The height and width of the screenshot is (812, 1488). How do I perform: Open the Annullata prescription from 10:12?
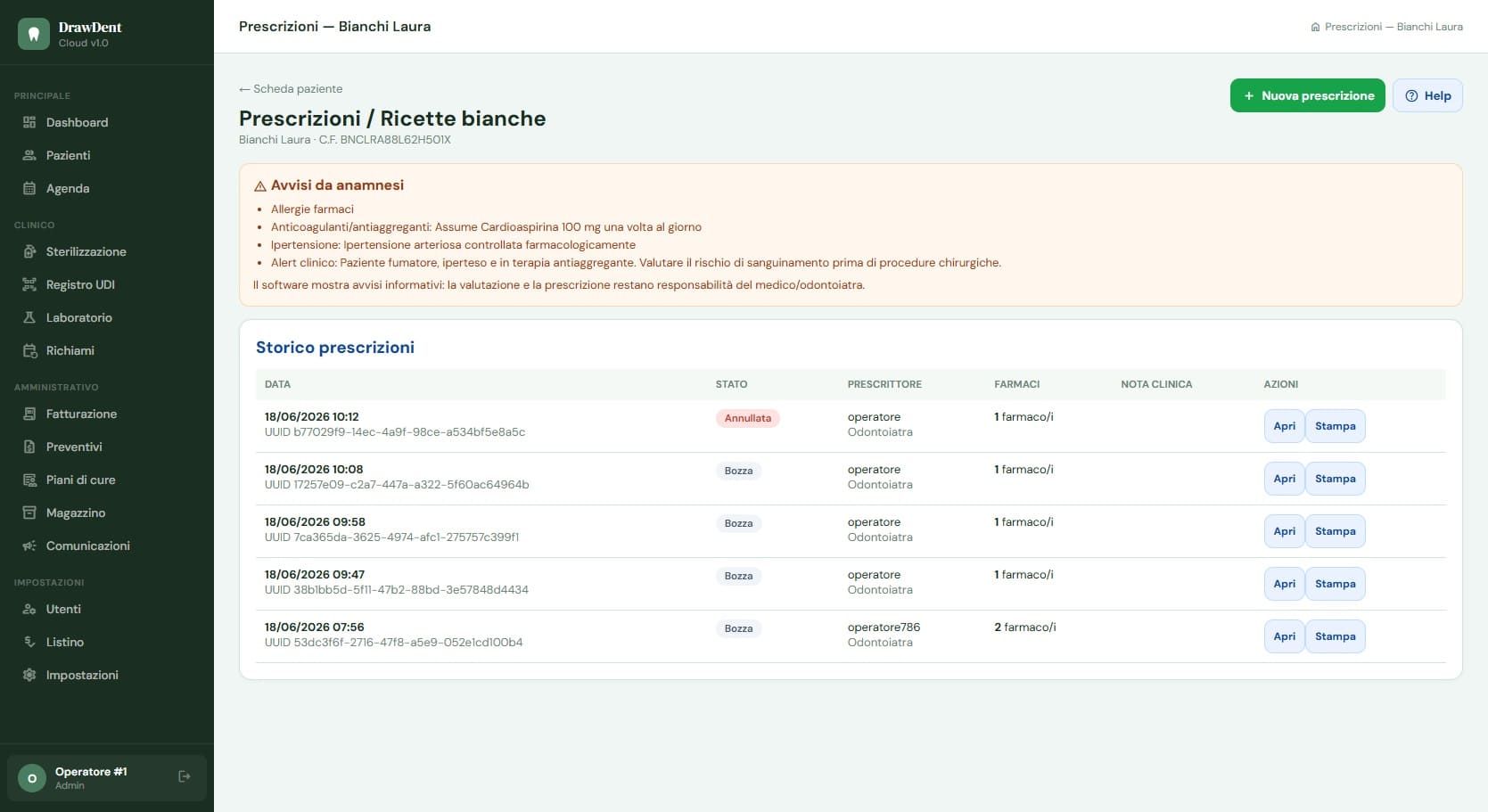tap(1284, 426)
